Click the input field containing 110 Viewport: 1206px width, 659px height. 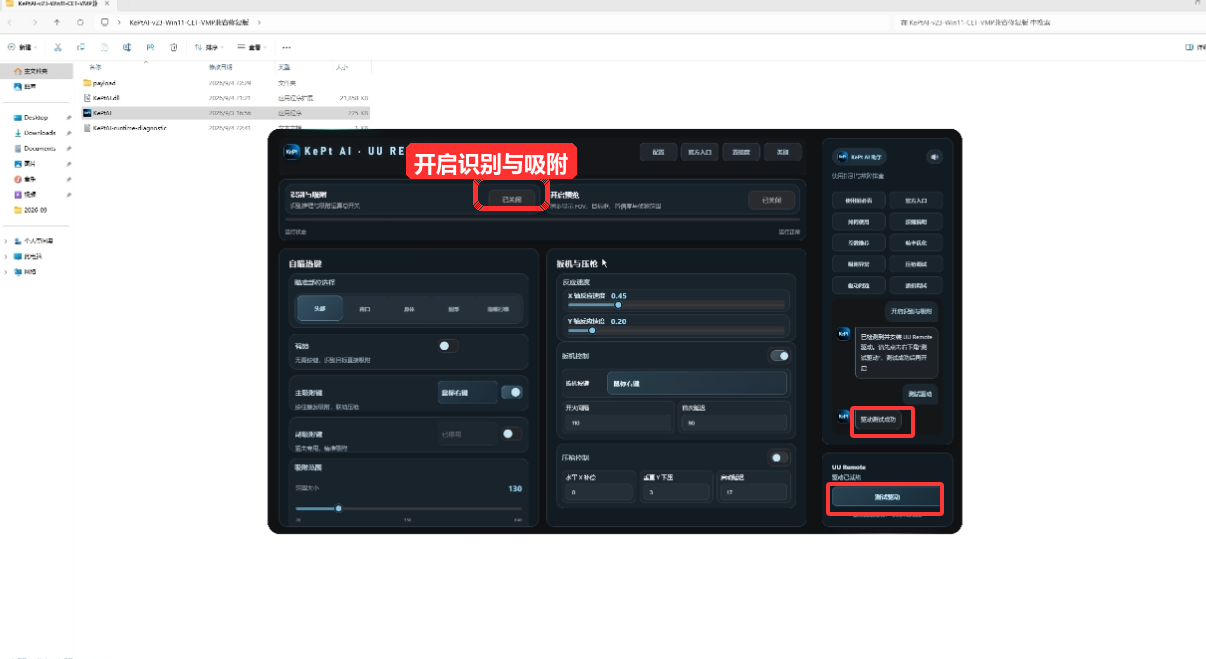(618, 423)
